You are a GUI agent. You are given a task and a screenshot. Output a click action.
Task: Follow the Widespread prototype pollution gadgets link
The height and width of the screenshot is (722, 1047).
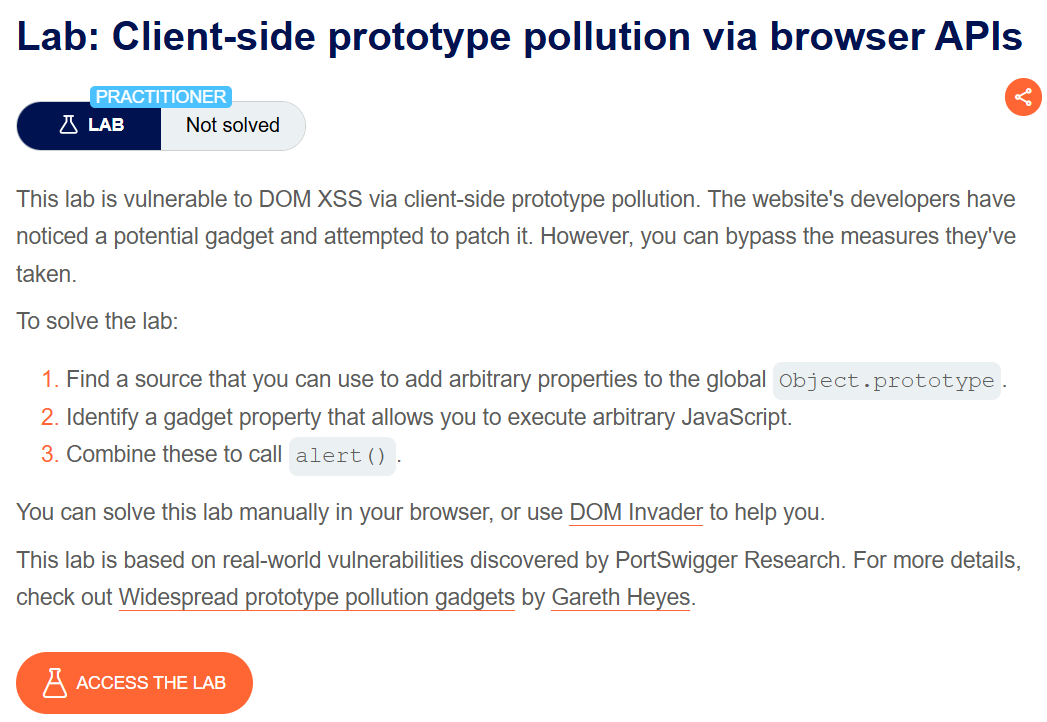coord(316,597)
